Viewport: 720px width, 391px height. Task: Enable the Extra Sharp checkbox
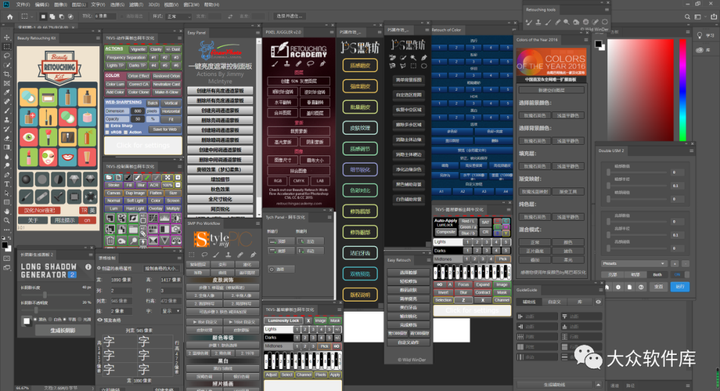coord(108,126)
